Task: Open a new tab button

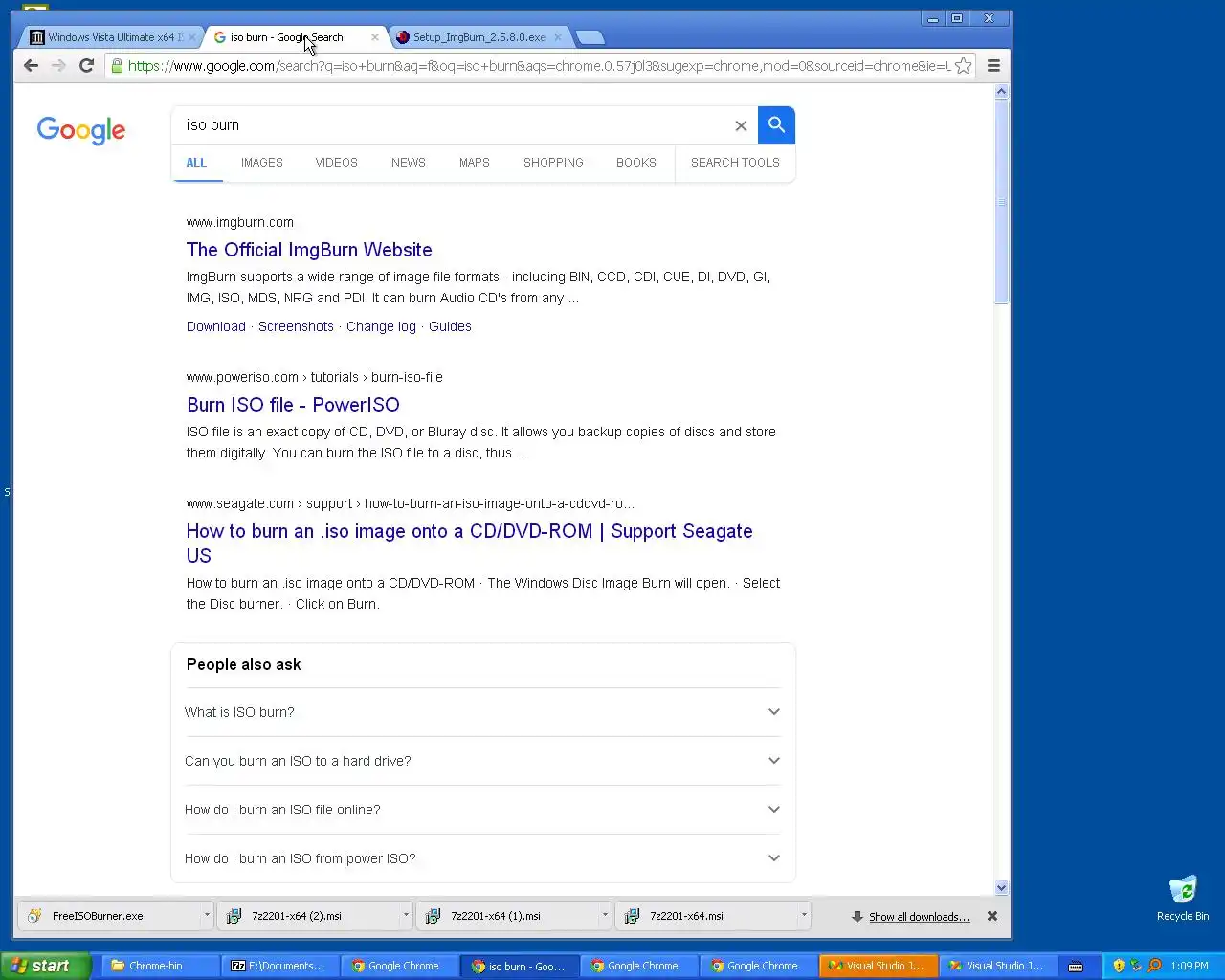Action: pyautogui.click(x=590, y=37)
